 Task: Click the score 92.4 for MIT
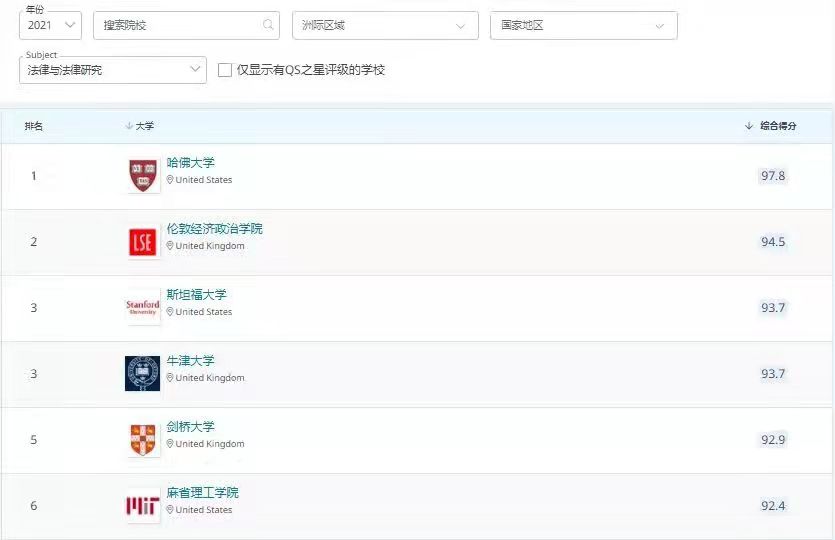(x=773, y=506)
